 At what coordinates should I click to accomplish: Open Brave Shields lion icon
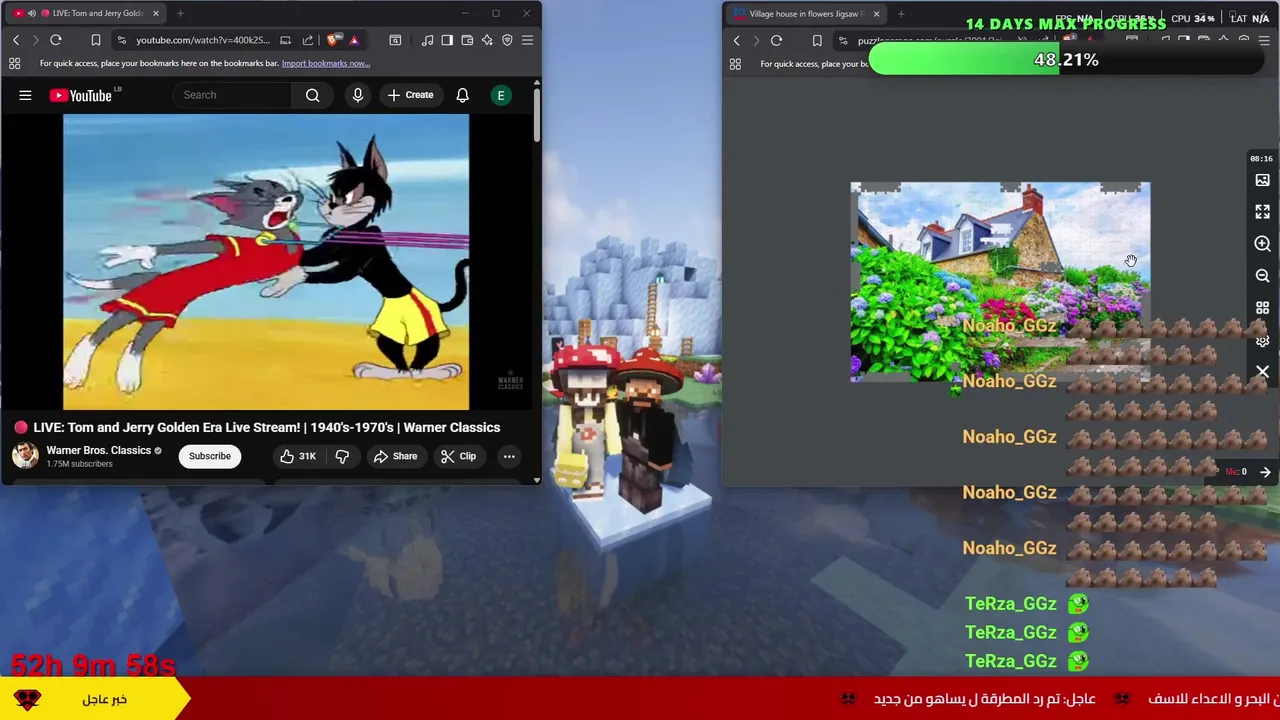coord(334,40)
